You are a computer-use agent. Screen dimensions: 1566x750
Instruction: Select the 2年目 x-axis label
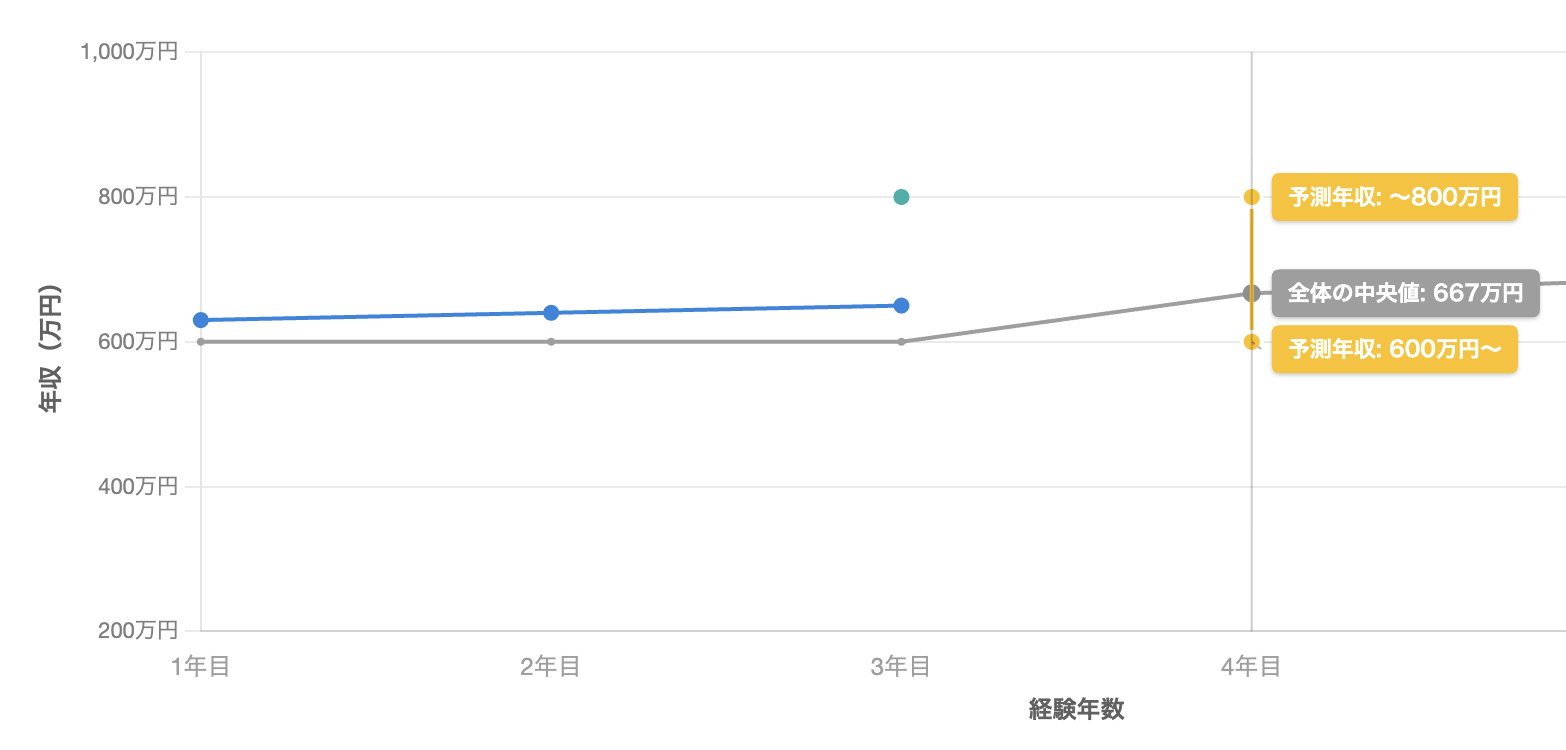tap(551, 667)
